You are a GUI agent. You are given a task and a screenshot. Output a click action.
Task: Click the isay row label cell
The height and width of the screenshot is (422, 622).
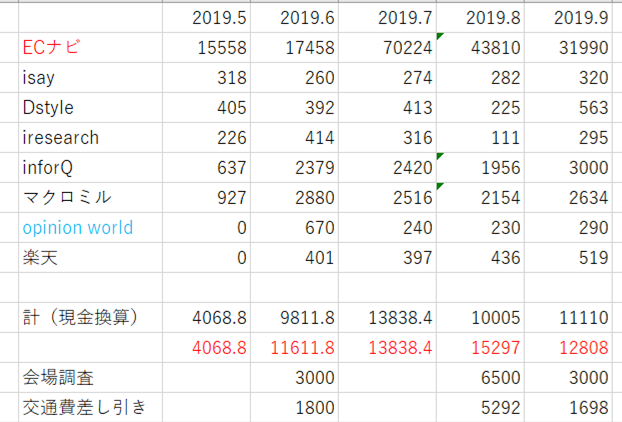point(90,78)
